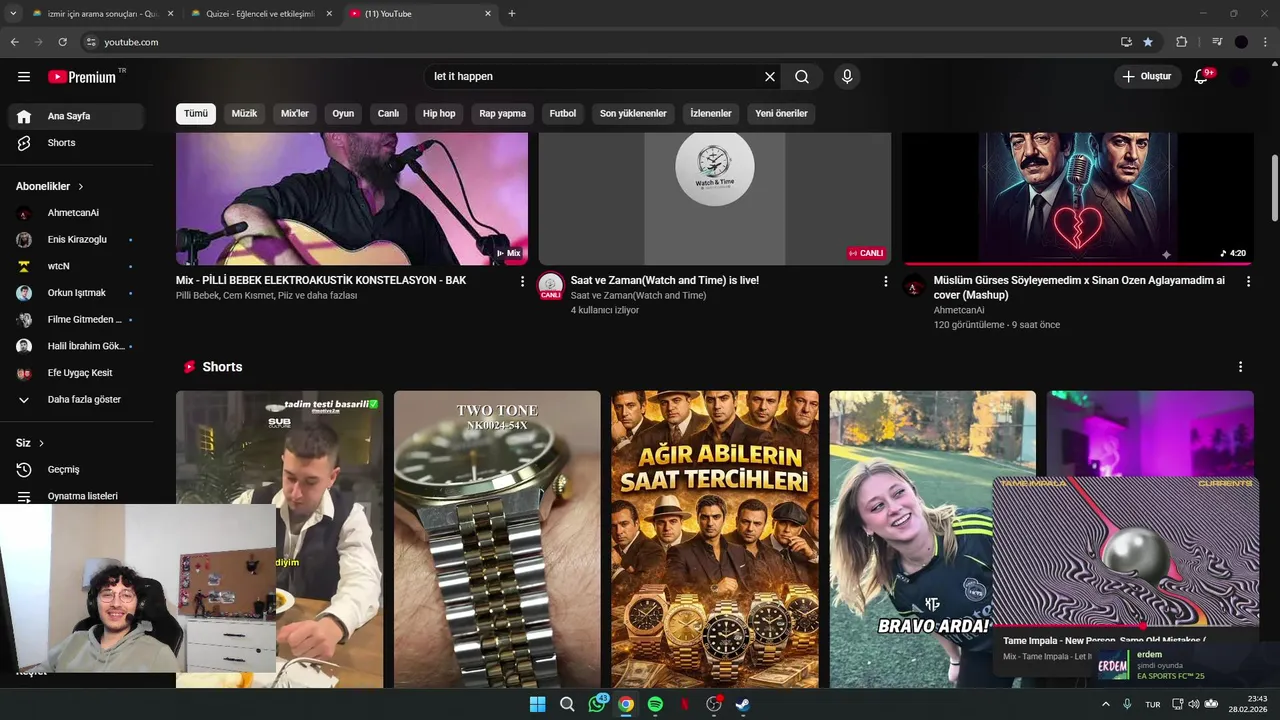Play the Pilli Bebek mix thumbnail
Image resolution: width=1280 pixels, height=720 pixels.
coord(352,199)
